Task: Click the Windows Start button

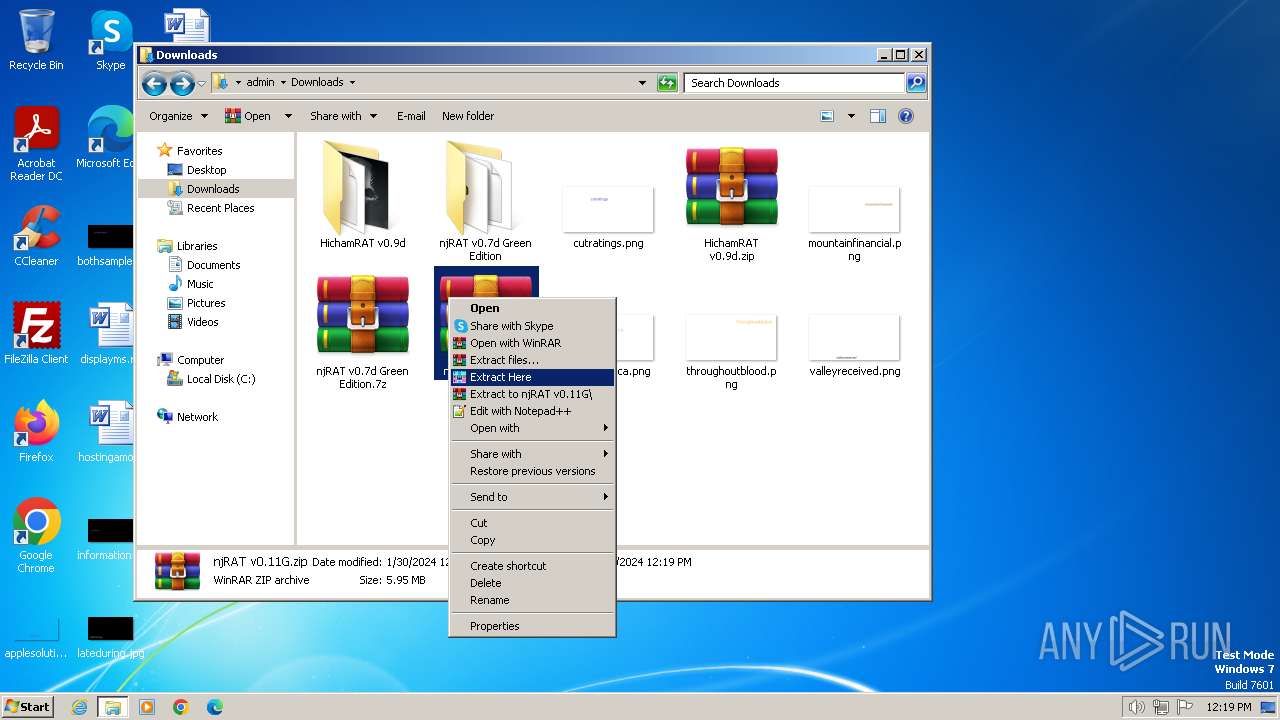Action: (28, 706)
